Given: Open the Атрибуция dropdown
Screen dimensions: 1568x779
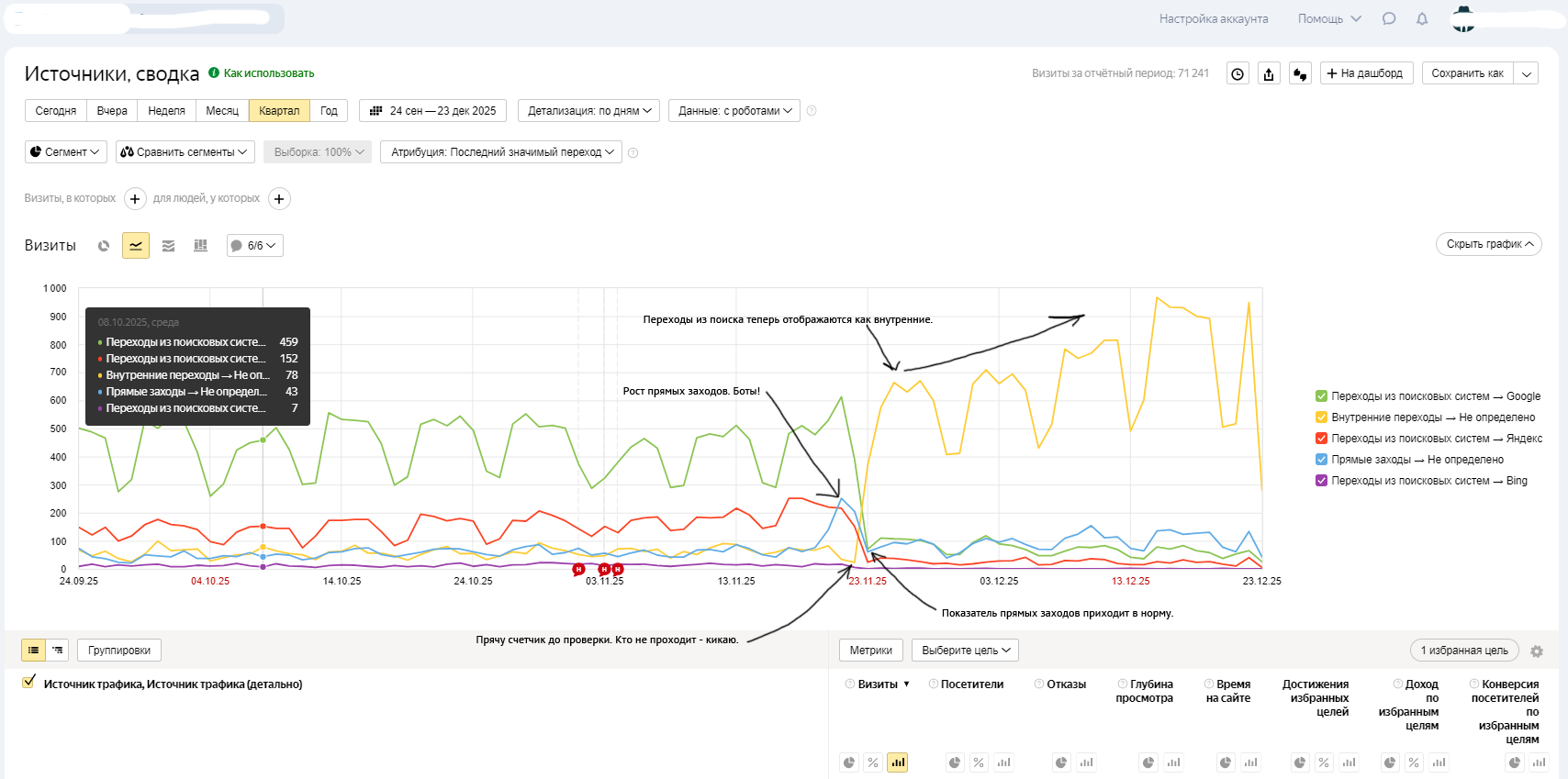Looking at the screenshot, I should (x=502, y=152).
